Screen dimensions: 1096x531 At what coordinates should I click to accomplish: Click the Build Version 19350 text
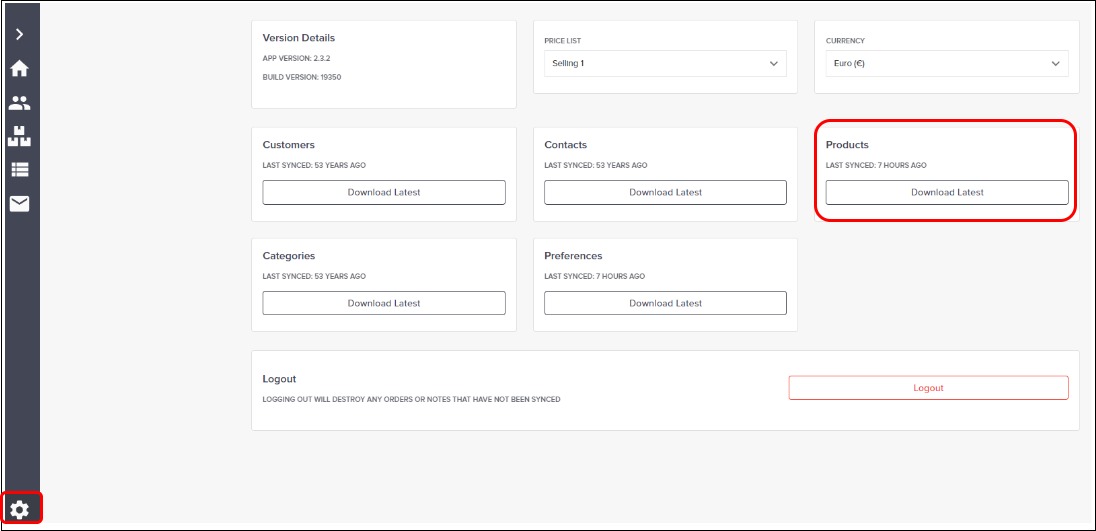point(302,77)
